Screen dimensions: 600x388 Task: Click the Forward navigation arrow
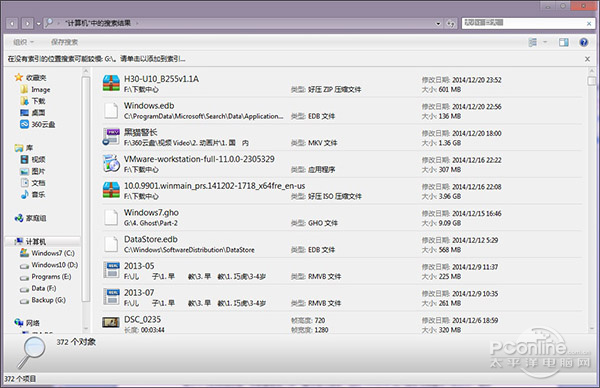pos(27,24)
